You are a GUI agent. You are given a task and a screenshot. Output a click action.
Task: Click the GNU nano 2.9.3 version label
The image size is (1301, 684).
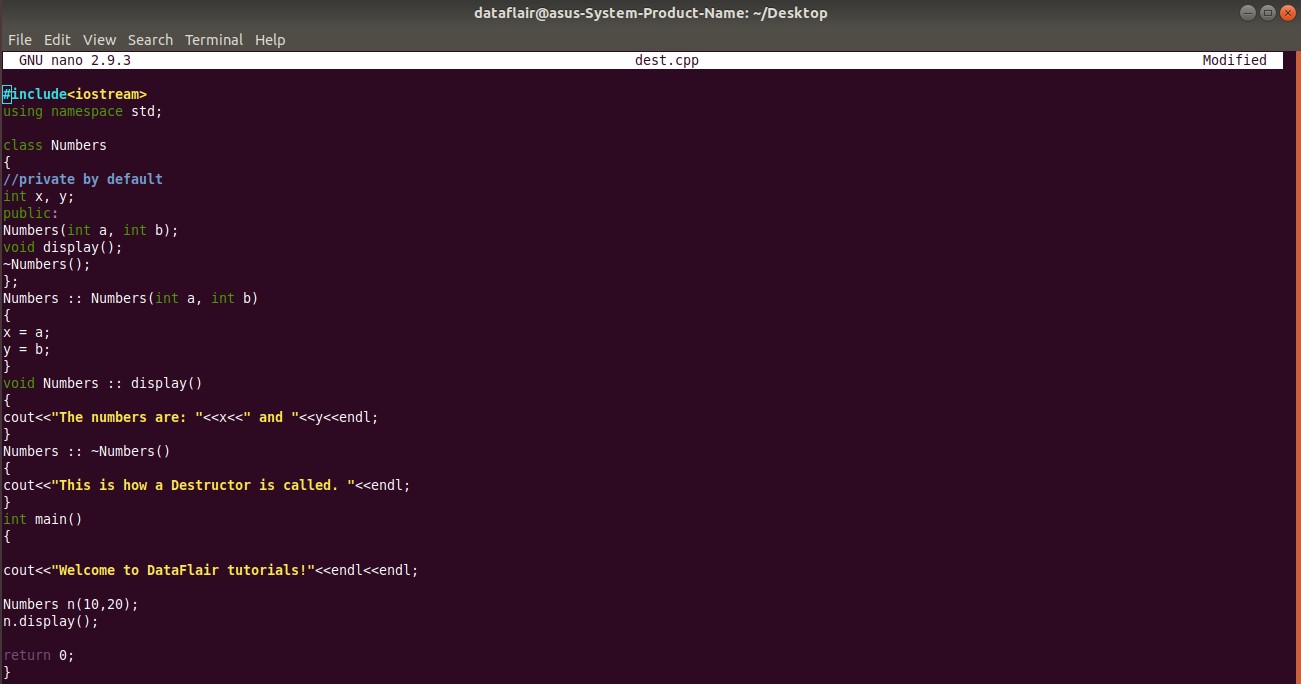pyautogui.click(x=72, y=60)
